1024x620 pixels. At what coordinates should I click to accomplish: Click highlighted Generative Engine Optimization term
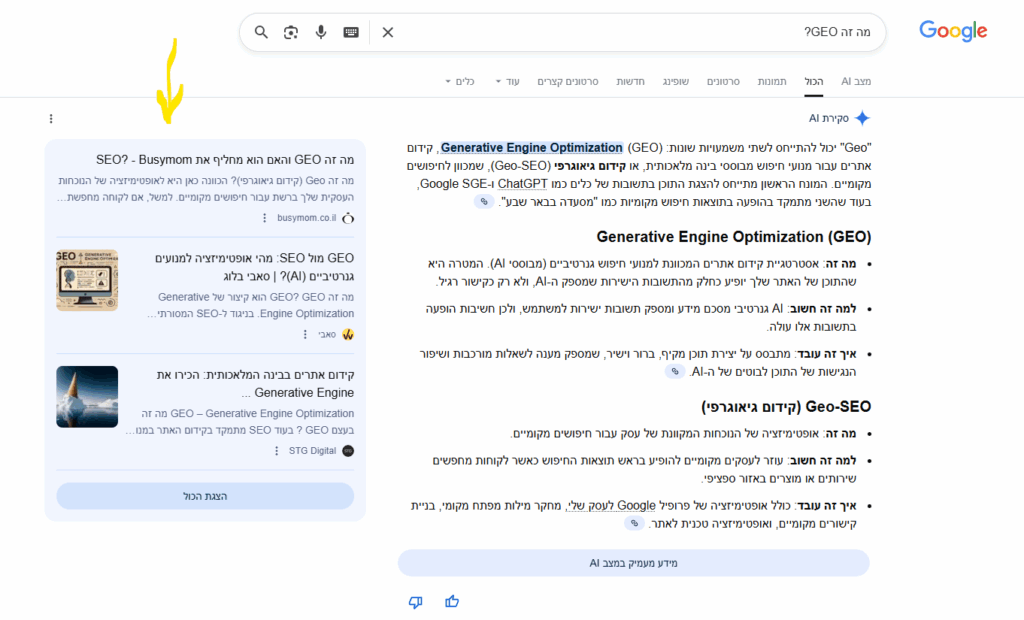tap(532, 148)
